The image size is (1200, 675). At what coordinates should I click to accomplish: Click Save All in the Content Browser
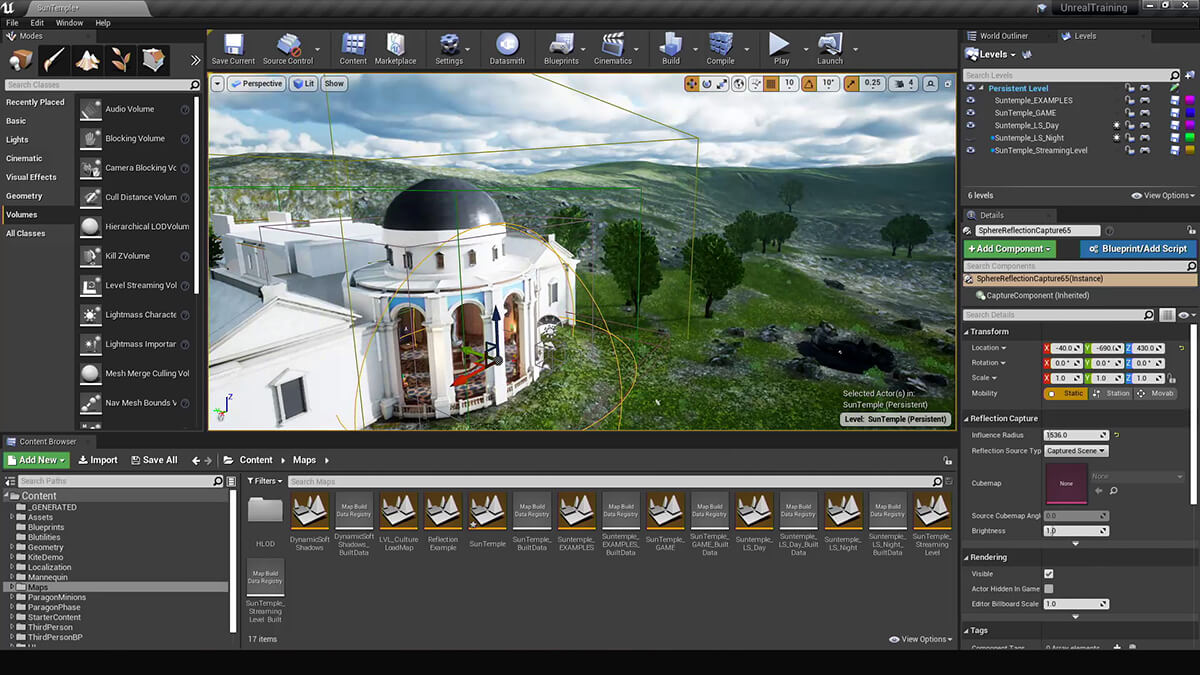coord(153,459)
